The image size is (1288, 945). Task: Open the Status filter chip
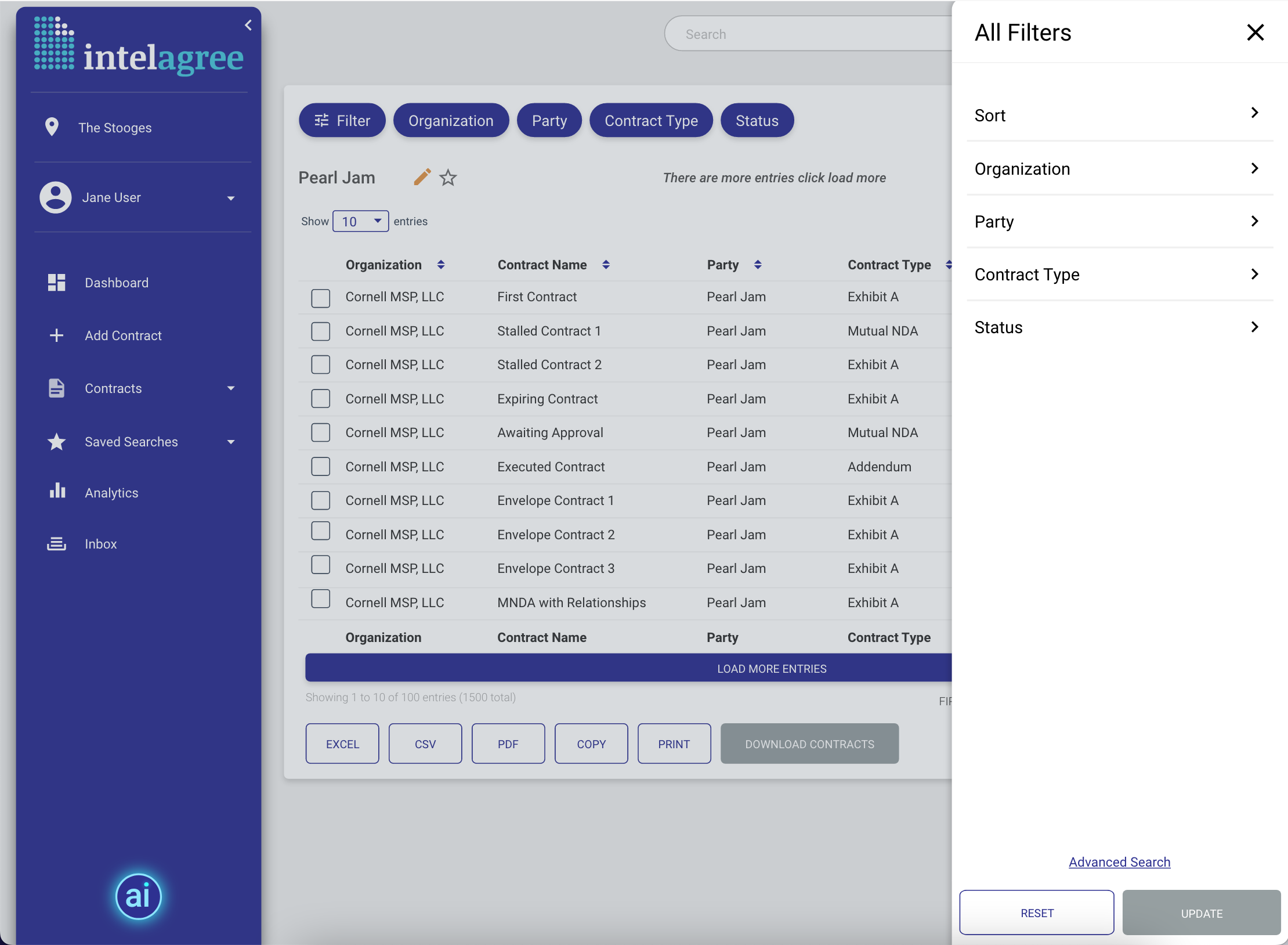click(757, 120)
